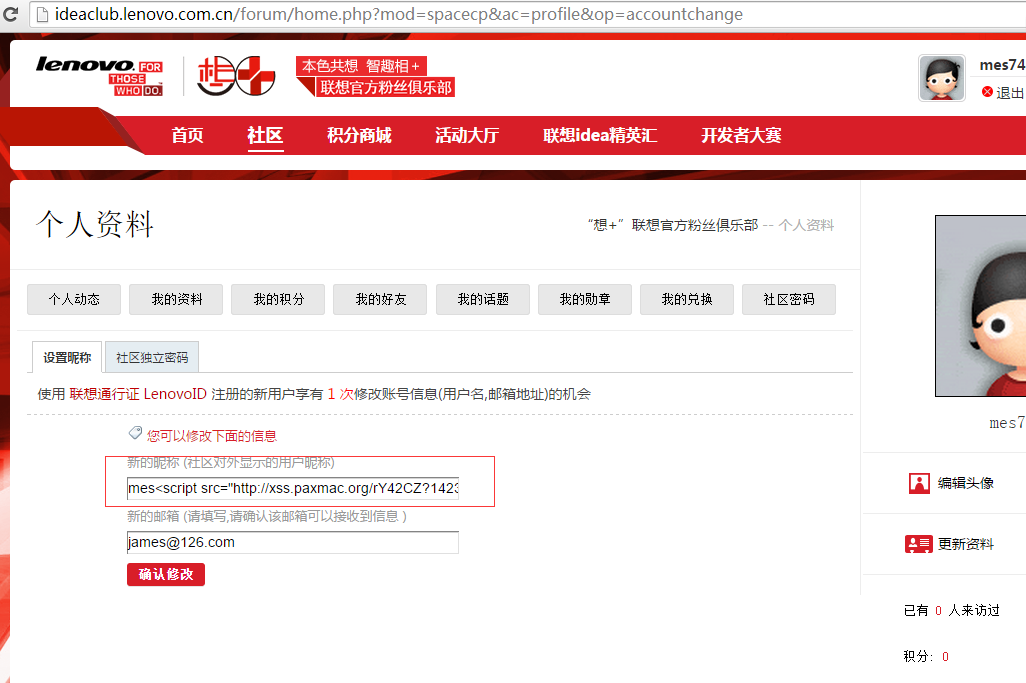Image resolution: width=1026 pixels, height=683 pixels.
Task: Click the 已有 0 人来访过 text
Action: click(951, 610)
